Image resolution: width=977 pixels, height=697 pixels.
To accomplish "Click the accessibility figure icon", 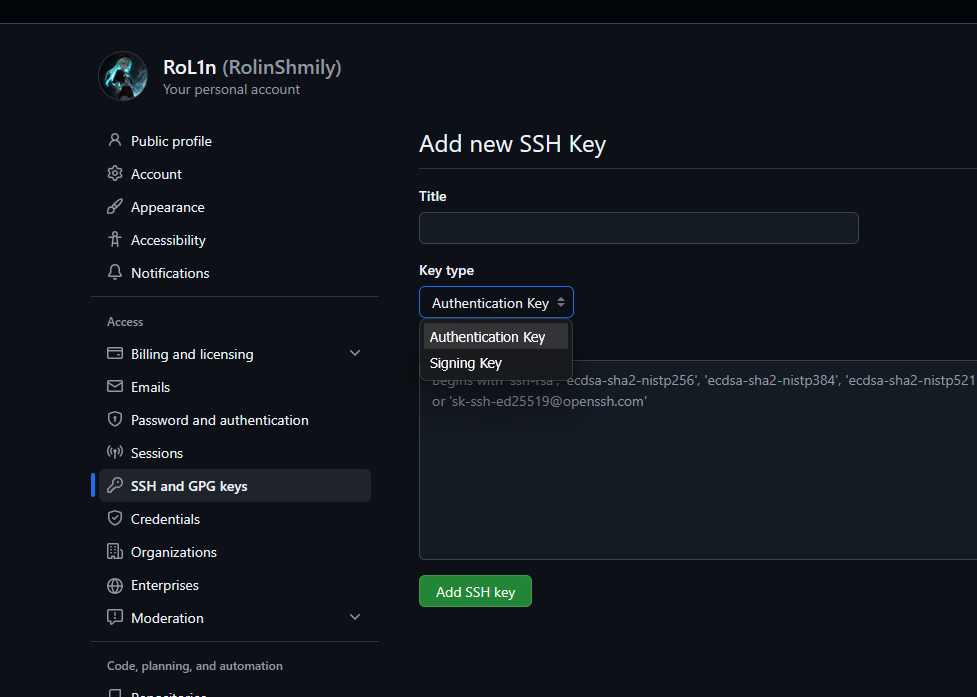I will point(115,239).
